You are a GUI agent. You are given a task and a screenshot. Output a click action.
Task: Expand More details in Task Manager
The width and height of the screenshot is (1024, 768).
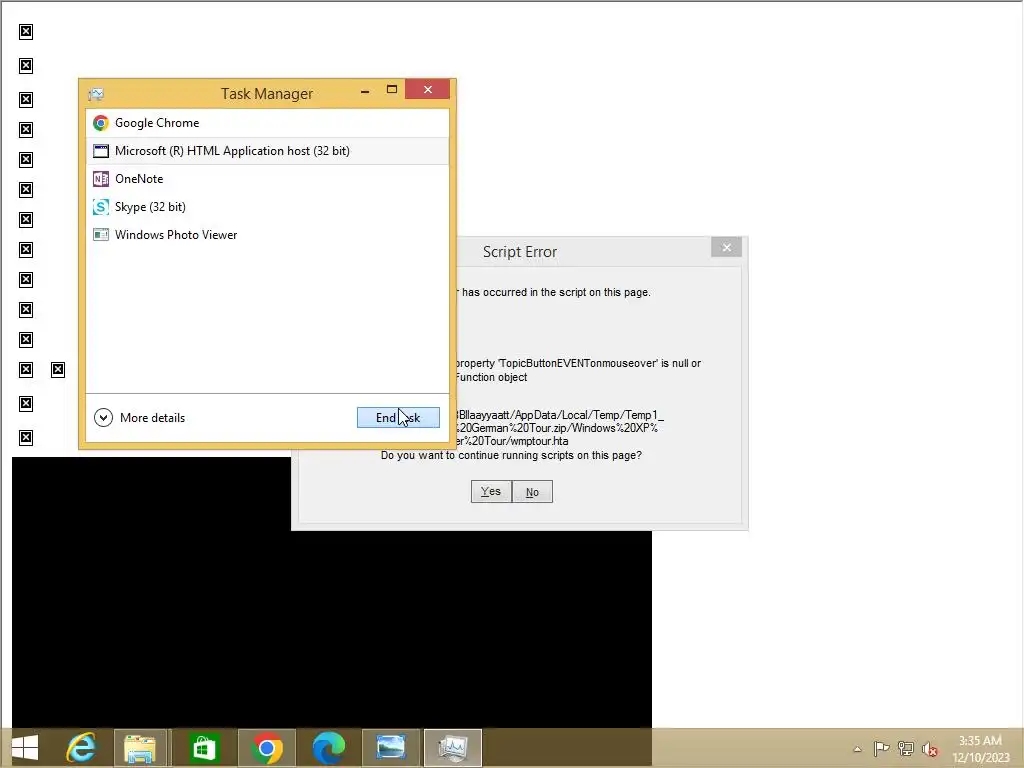pyautogui.click(x=140, y=417)
